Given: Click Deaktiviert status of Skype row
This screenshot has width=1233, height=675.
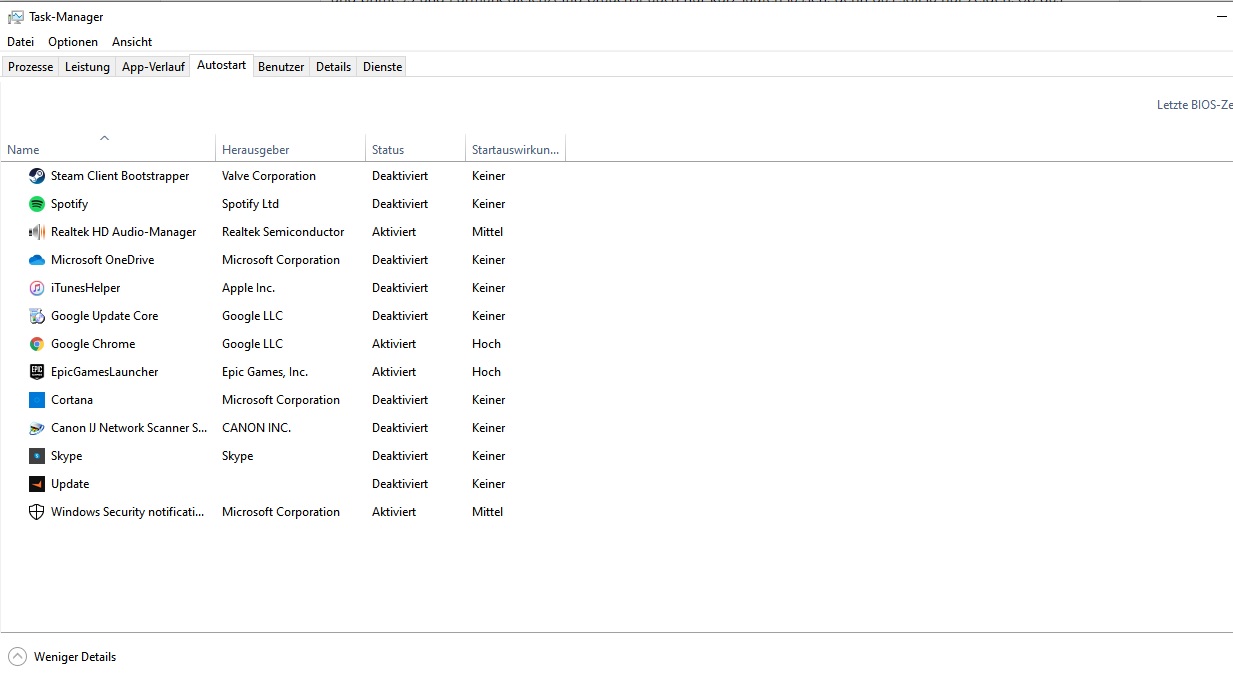Looking at the screenshot, I should (400, 456).
